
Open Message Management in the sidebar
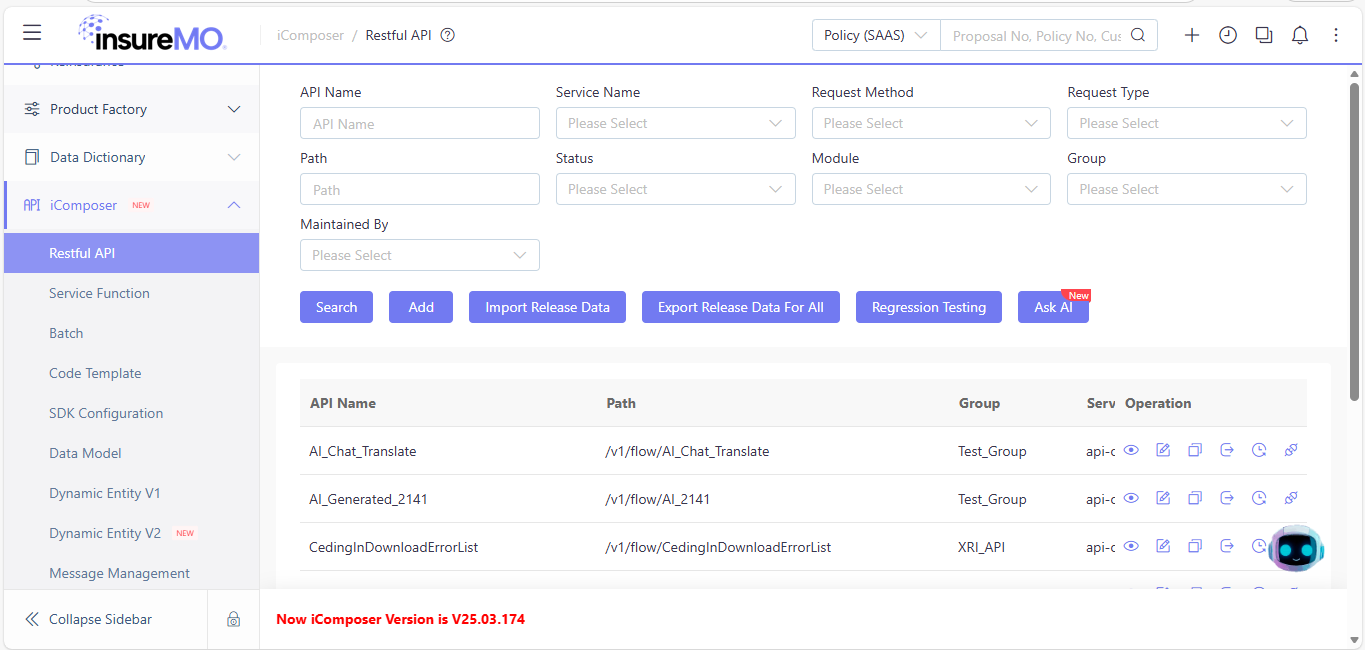click(131, 573)
